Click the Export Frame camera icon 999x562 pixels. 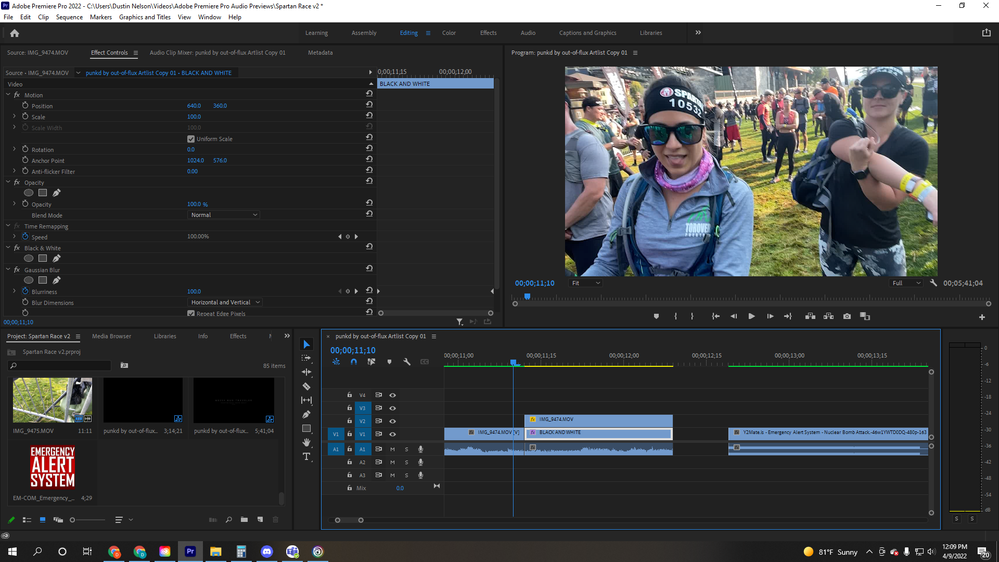click(847, 316)
